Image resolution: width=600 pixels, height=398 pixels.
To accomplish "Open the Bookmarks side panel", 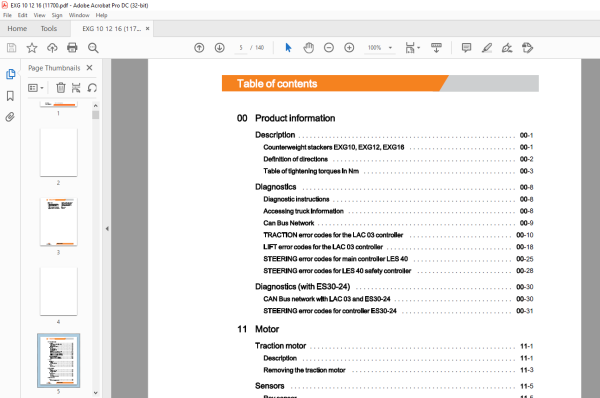I will 10,96.
